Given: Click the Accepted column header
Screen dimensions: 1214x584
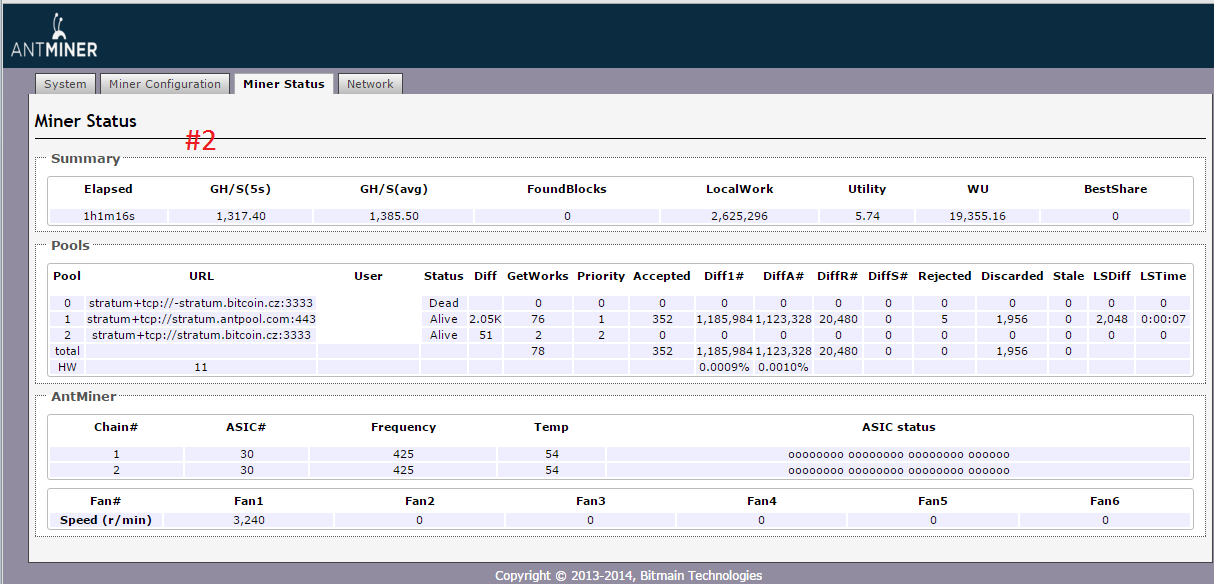Looking at the screenshot, I should [x=662, y=276].
